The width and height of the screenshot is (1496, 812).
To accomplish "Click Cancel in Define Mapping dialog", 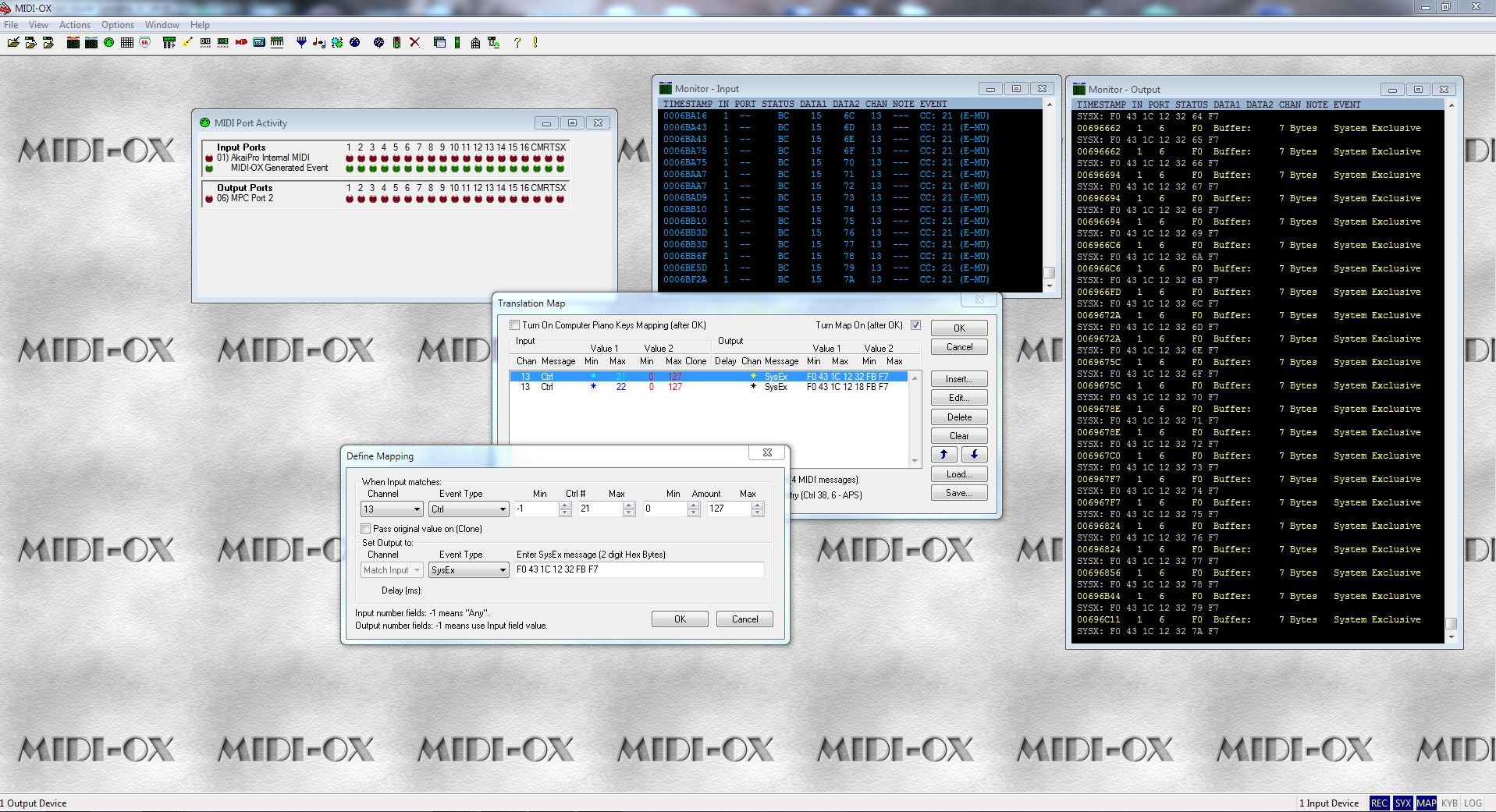I will [x=744, y=619].
